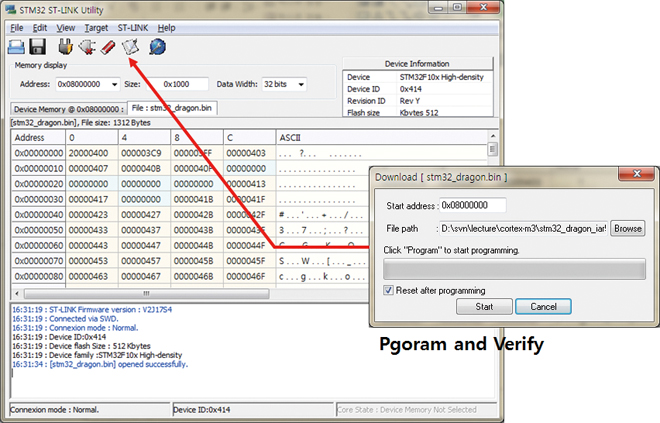Screen dimensions: 660x423
Task: Select cell value 00000433
Action: (x=88, y=230)
